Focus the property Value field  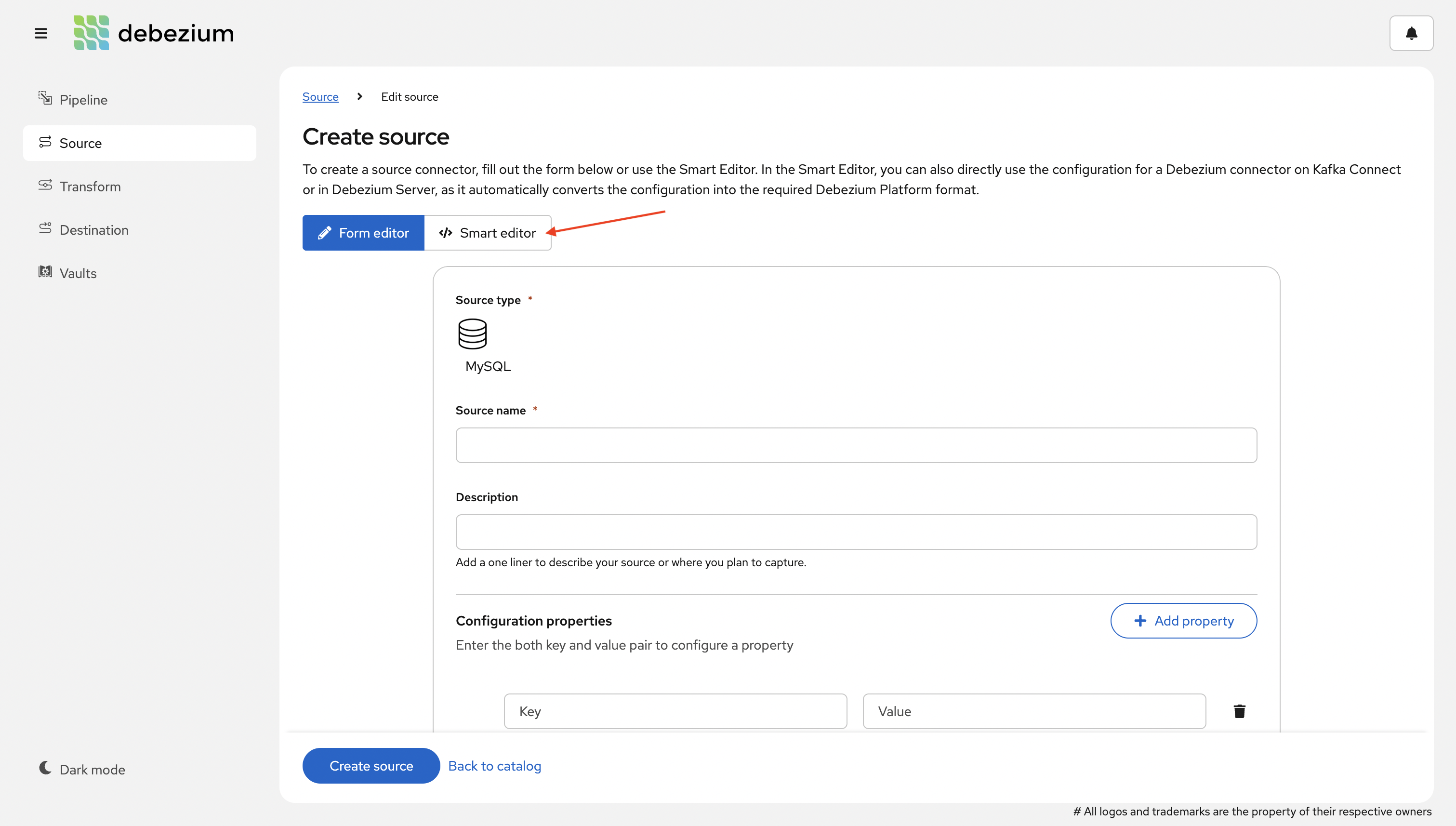pyautogui.click(x=1034, y=711)
